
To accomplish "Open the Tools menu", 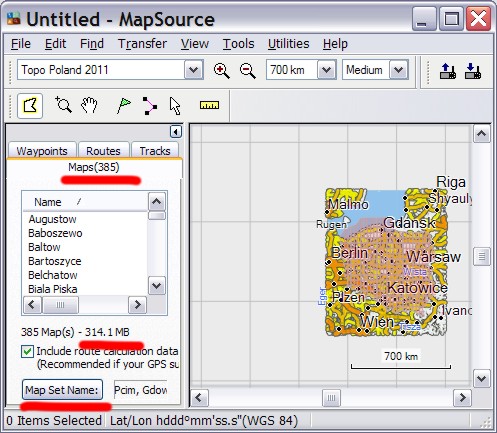I will click(x=238, y=44).
